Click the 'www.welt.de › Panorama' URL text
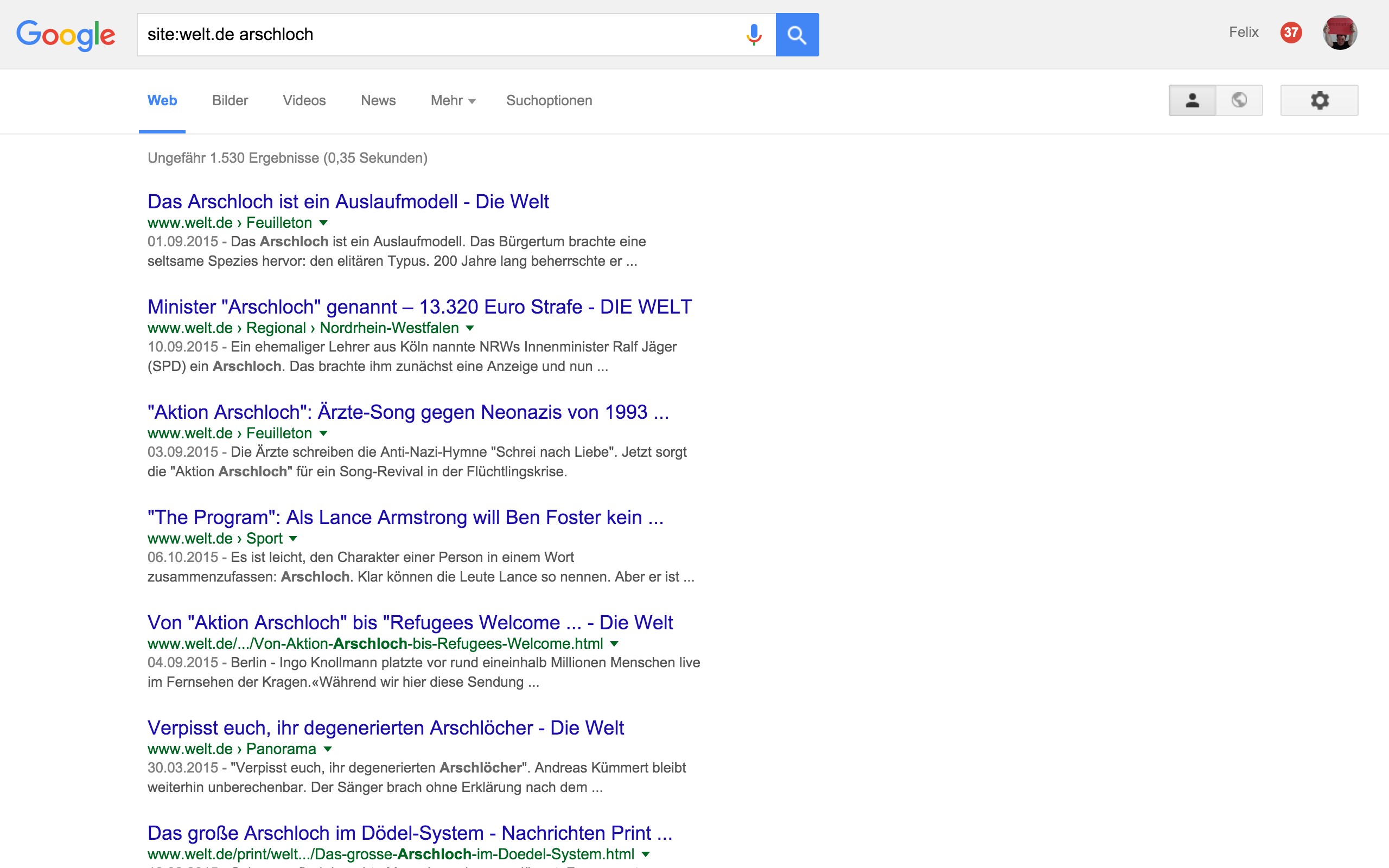The width and height of the screenshot is (1389, 868). 232,749
